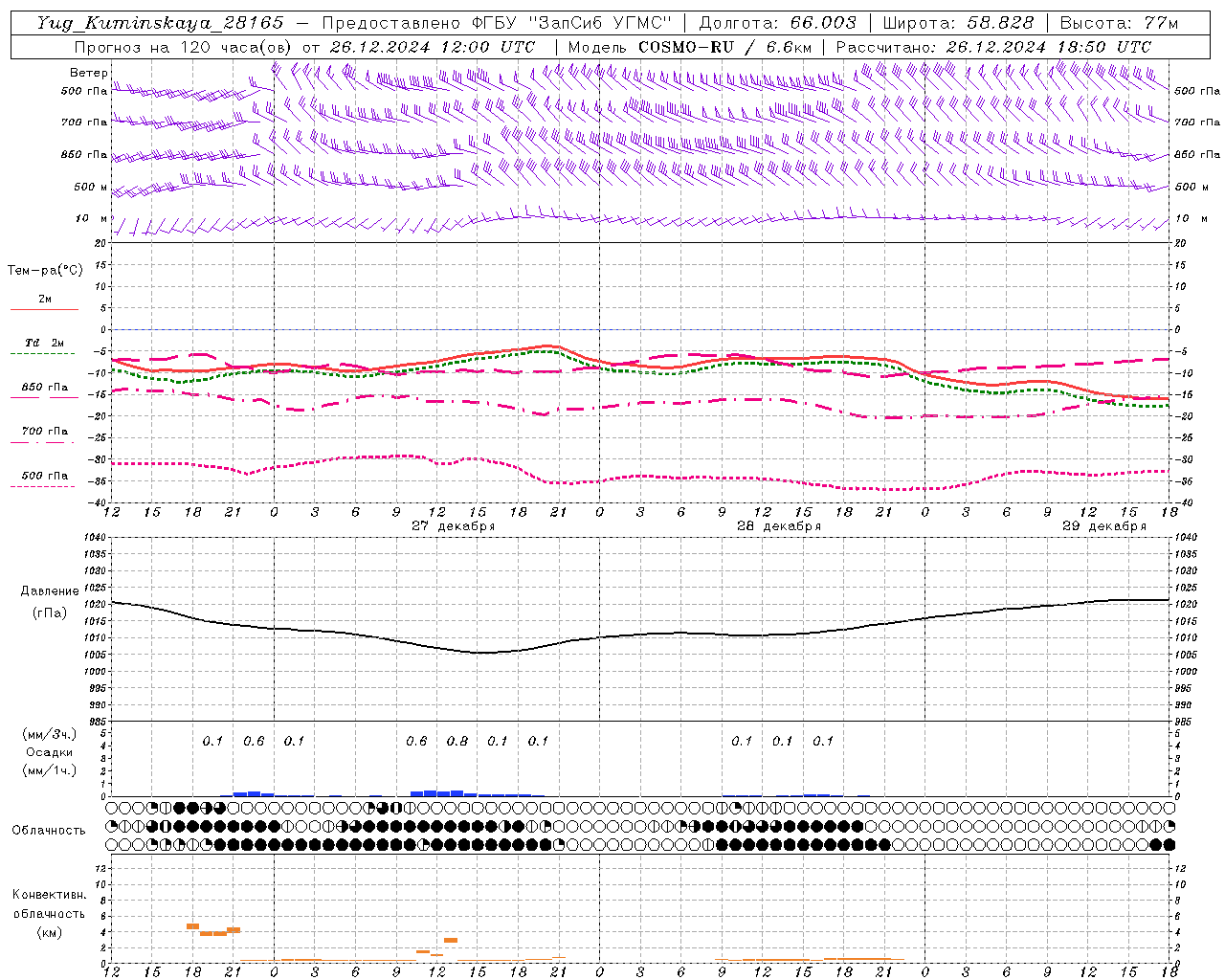Click the orange convective bar near 13h on 27 декабря

[x=451, y=941]
